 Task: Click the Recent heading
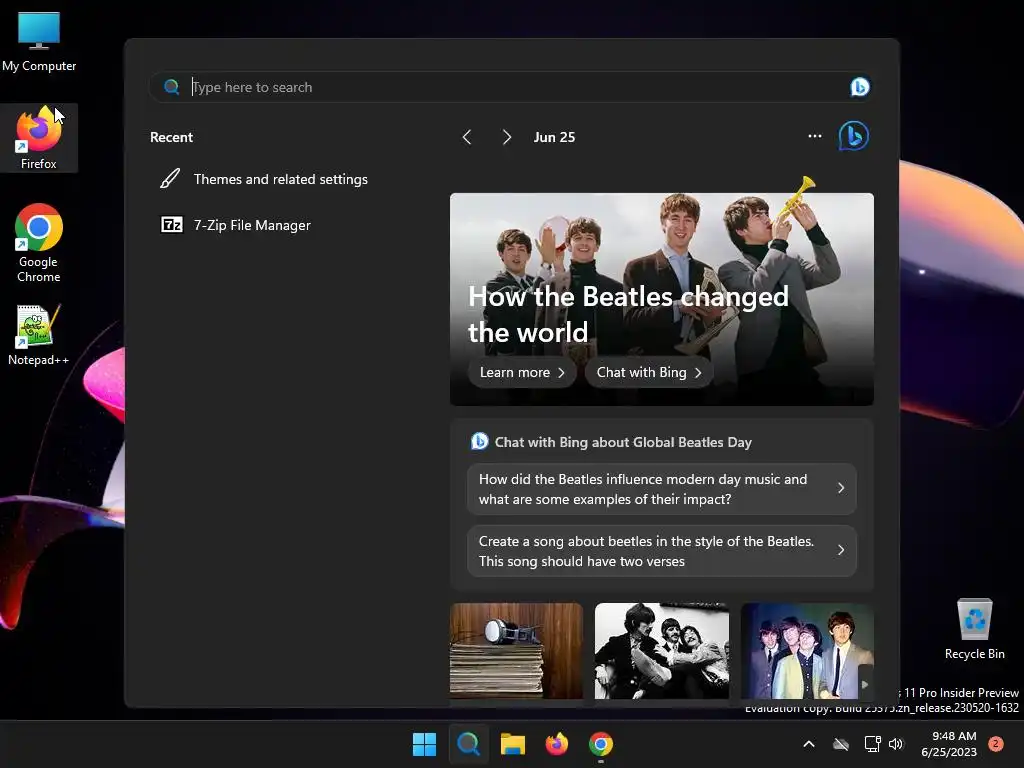(x=172, y=137)
